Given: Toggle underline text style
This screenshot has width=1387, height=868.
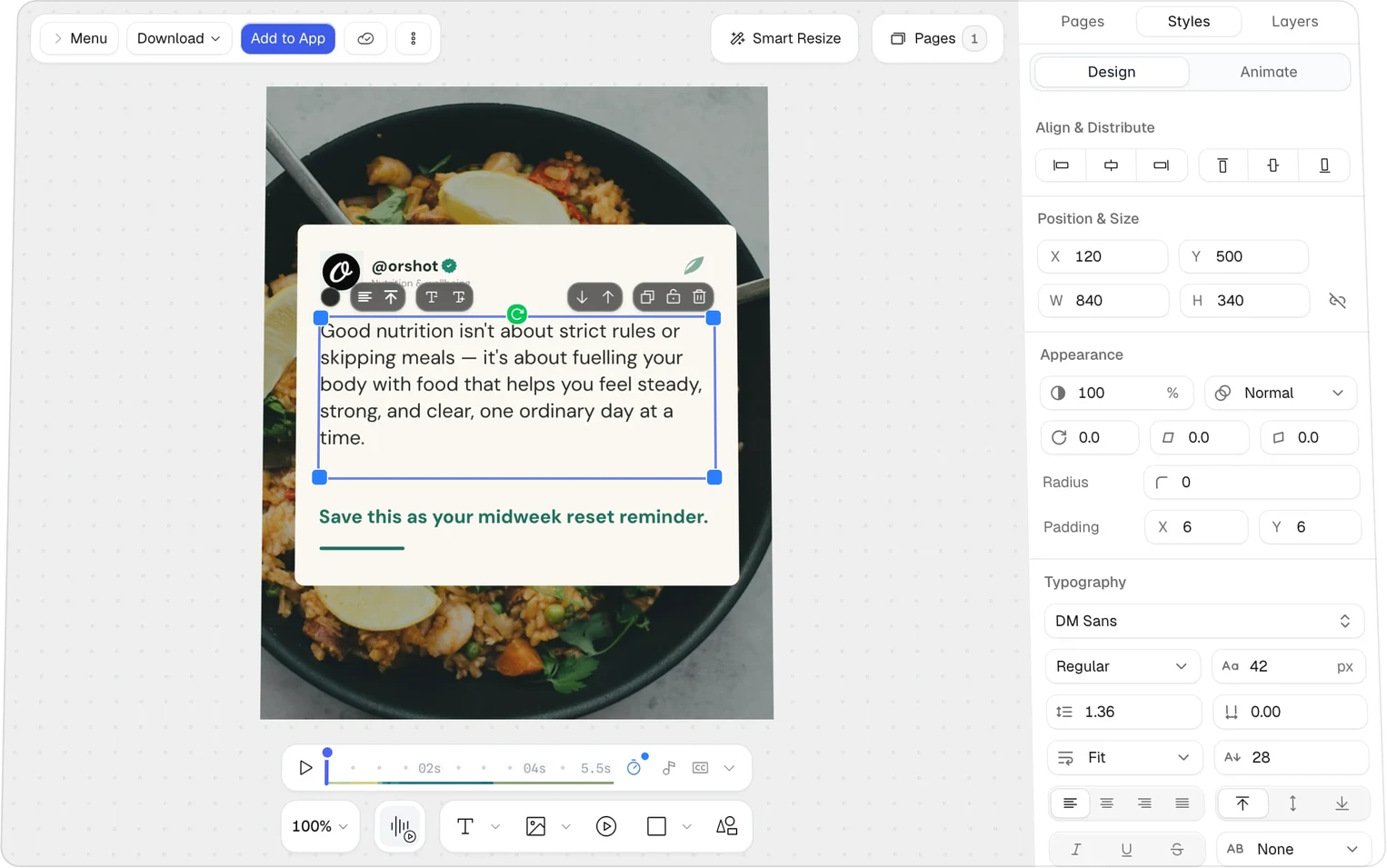Looking at the screenshot, I should 1126,849.
